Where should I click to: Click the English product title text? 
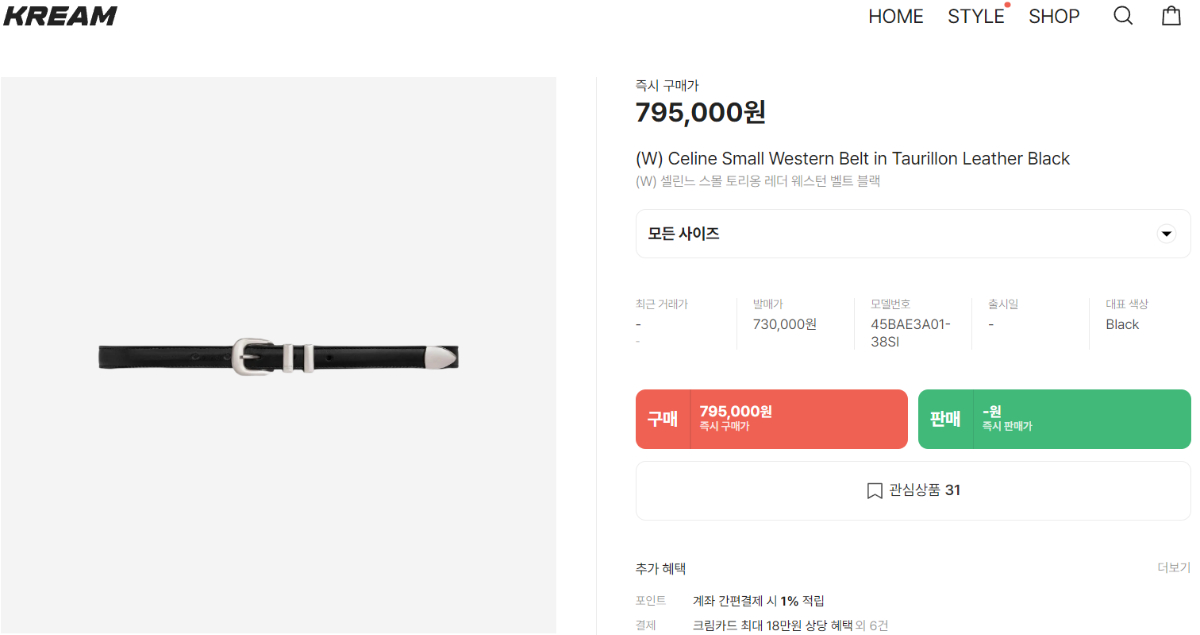[852, 159]
